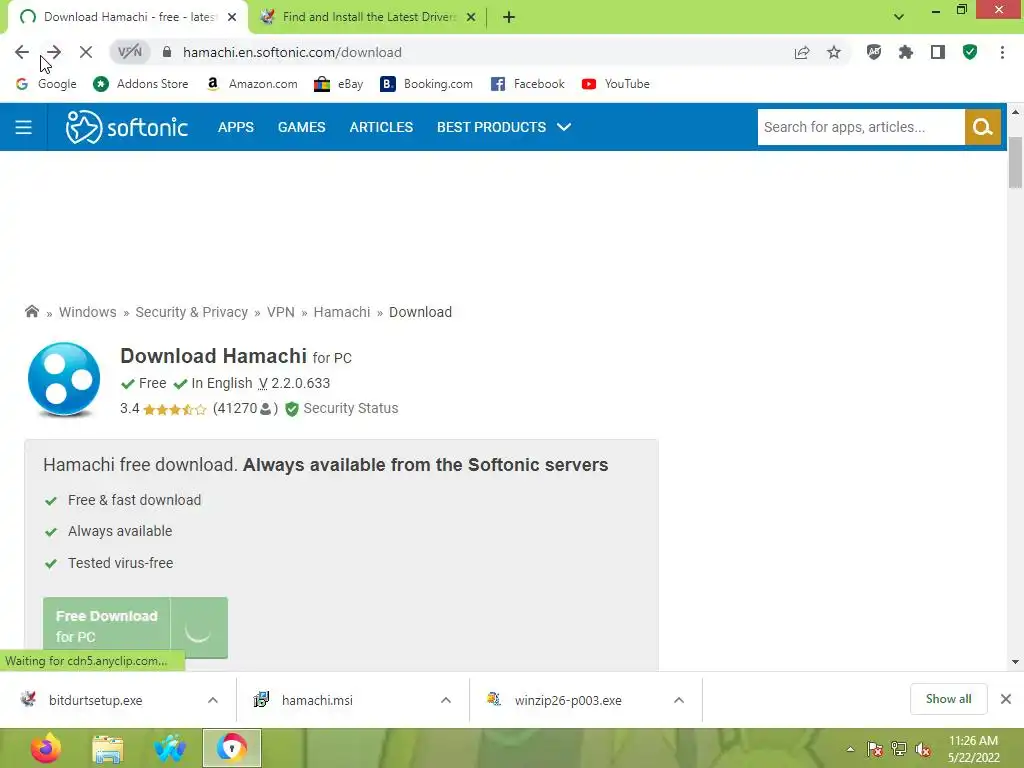Click the Hamachi app icon
Viewport: 1024px width, 768px height.
(64, 379)
